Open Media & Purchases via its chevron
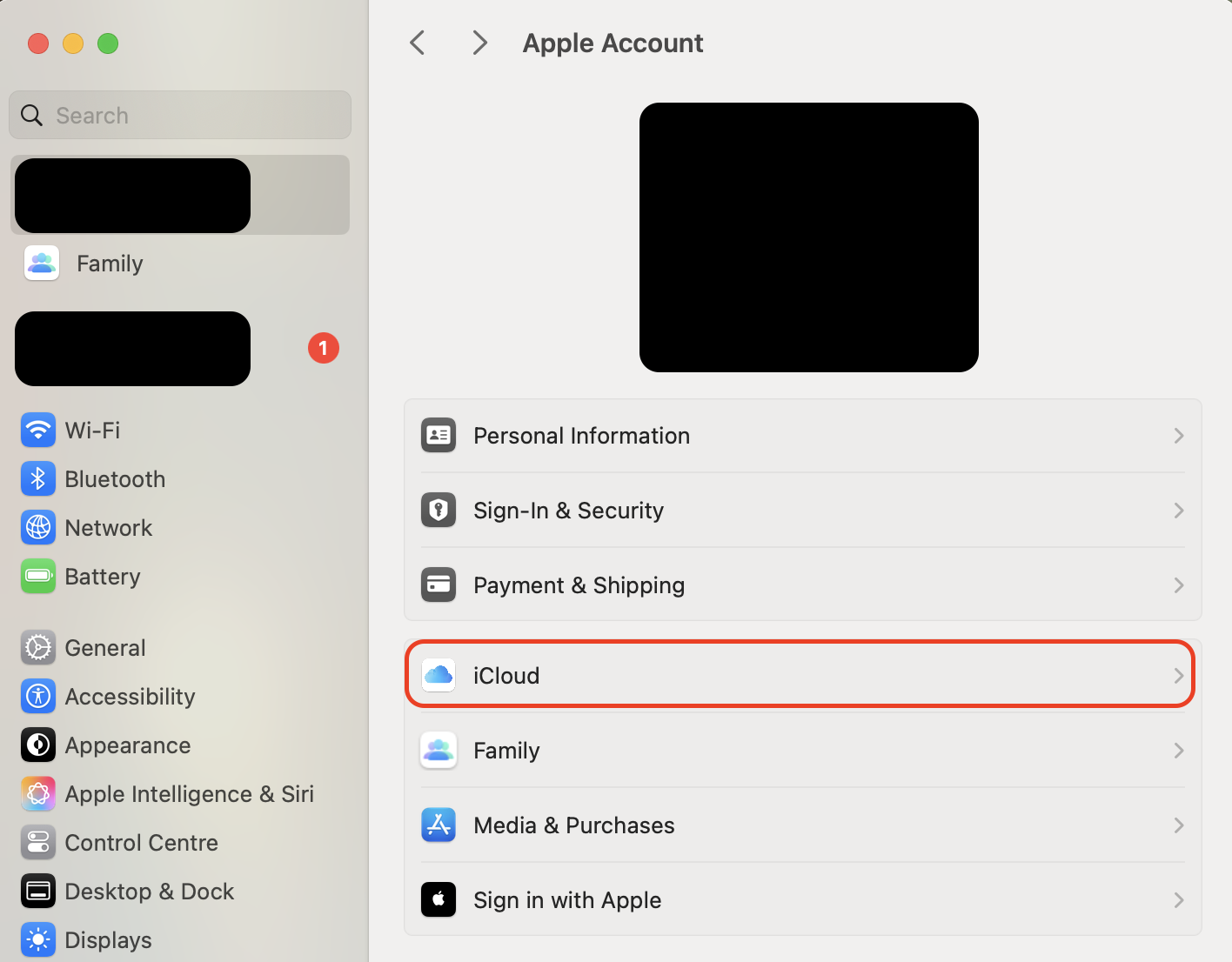Screen dimensions: 1232x962 [x=1179, y=825]
